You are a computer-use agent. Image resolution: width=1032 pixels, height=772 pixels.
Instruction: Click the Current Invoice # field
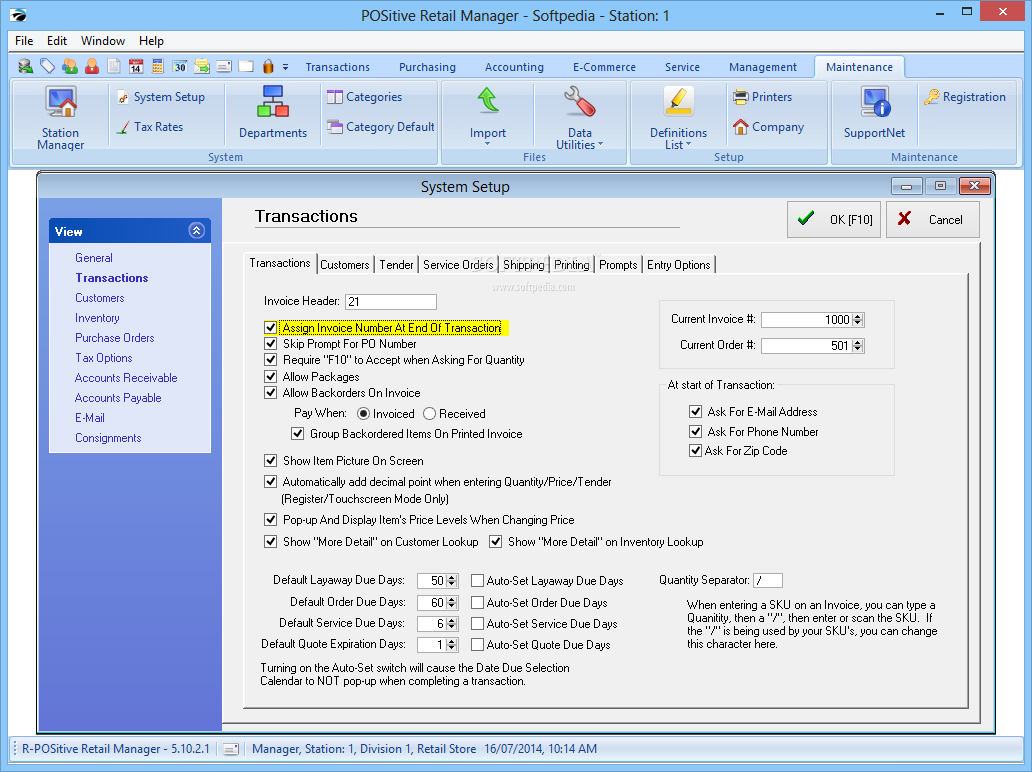pos(806,320)
